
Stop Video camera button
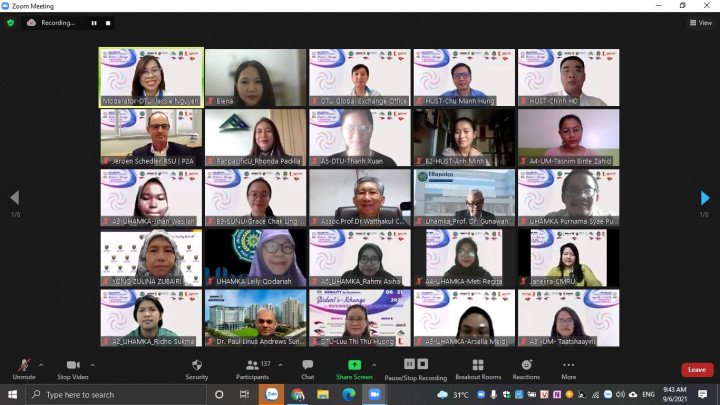point(73,369)
